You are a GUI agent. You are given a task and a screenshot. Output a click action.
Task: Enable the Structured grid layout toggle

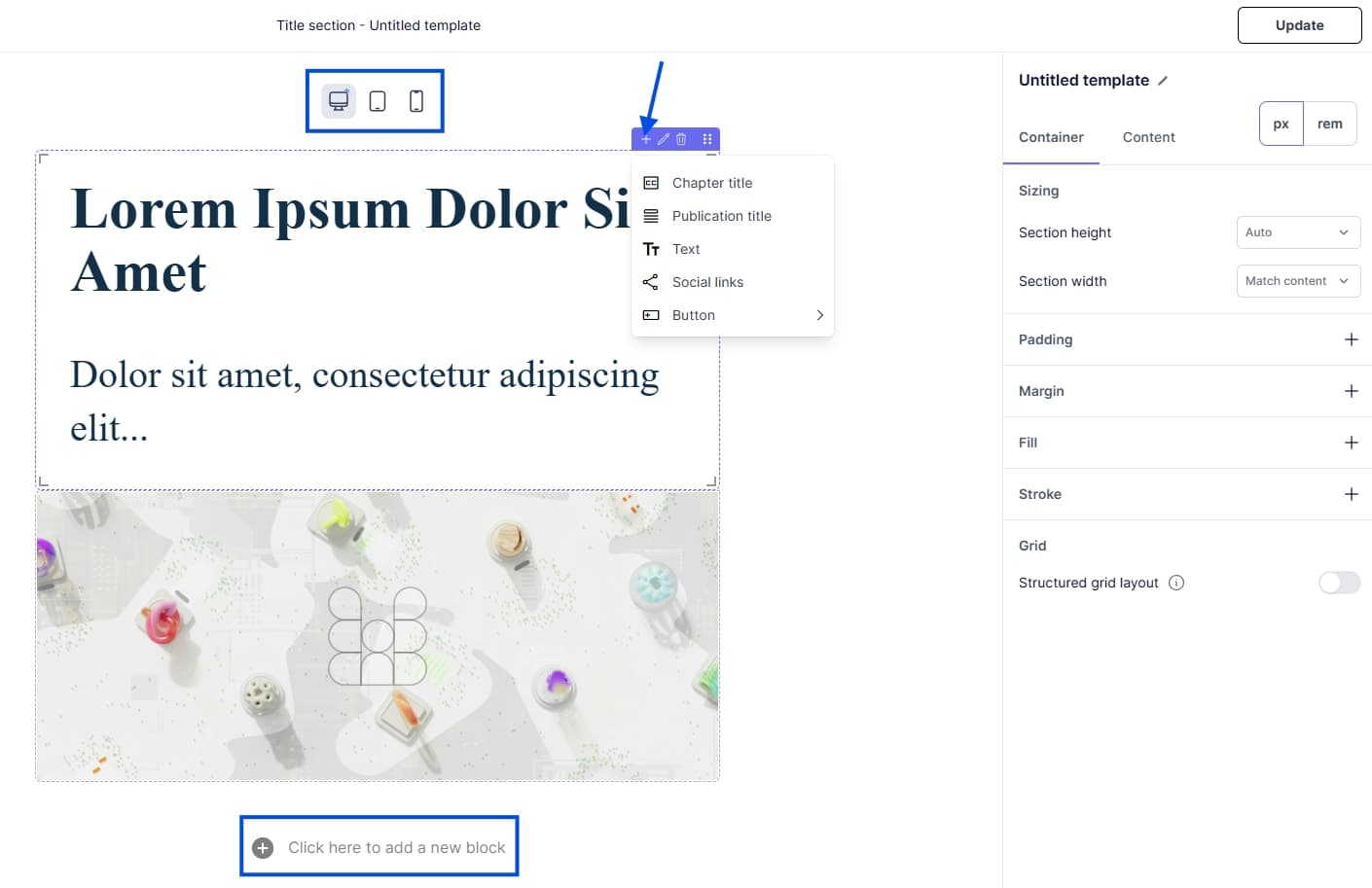[x=1339, y=583]
